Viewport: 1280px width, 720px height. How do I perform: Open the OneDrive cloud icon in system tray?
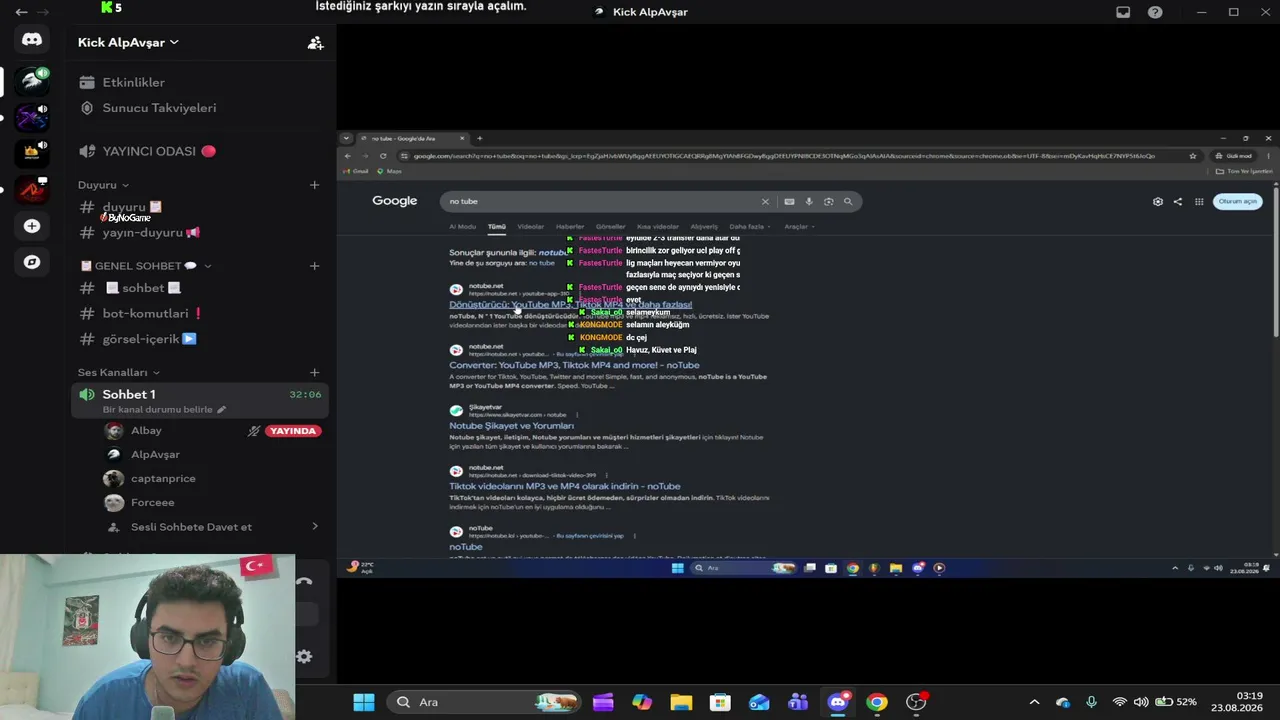coord(1063,702)
